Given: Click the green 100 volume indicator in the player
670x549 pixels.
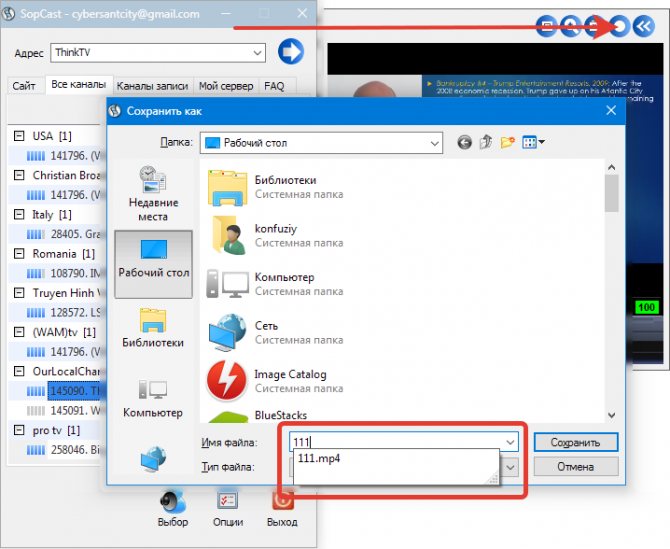Looking at the screenshot, I should [646, 307].
